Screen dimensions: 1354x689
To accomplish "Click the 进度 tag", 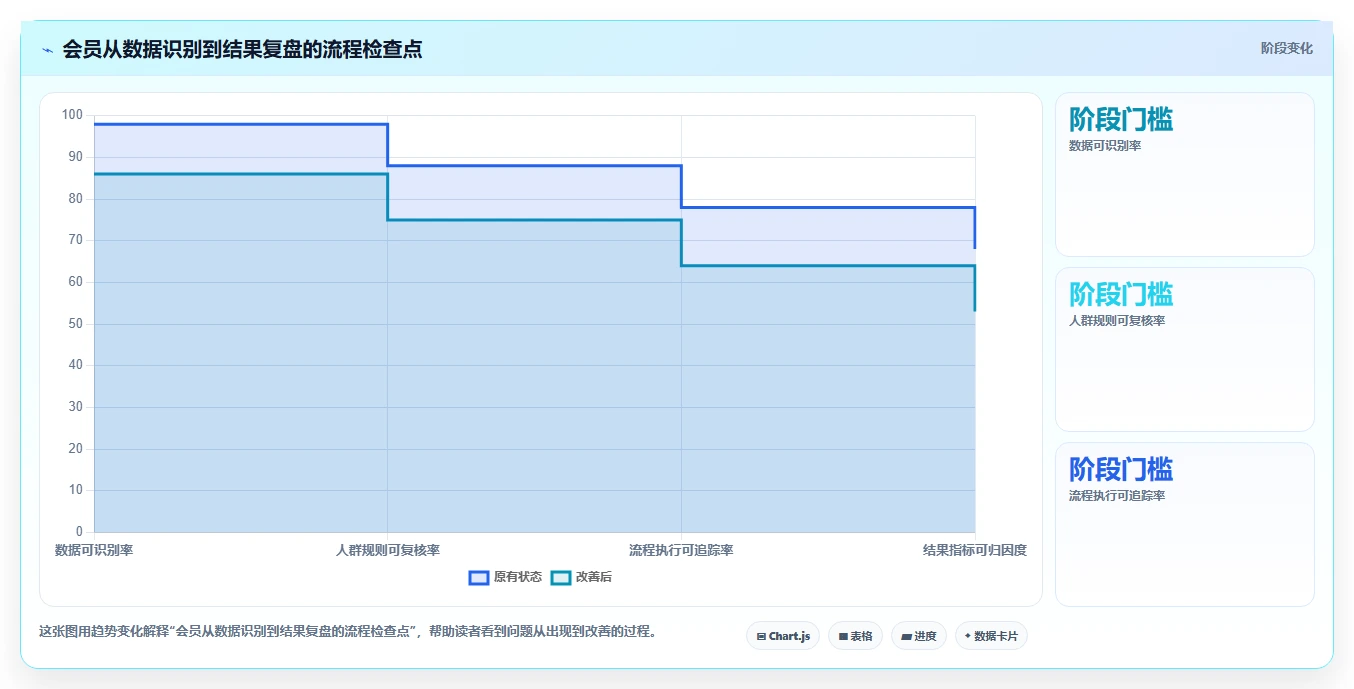I will click(919, 636).
